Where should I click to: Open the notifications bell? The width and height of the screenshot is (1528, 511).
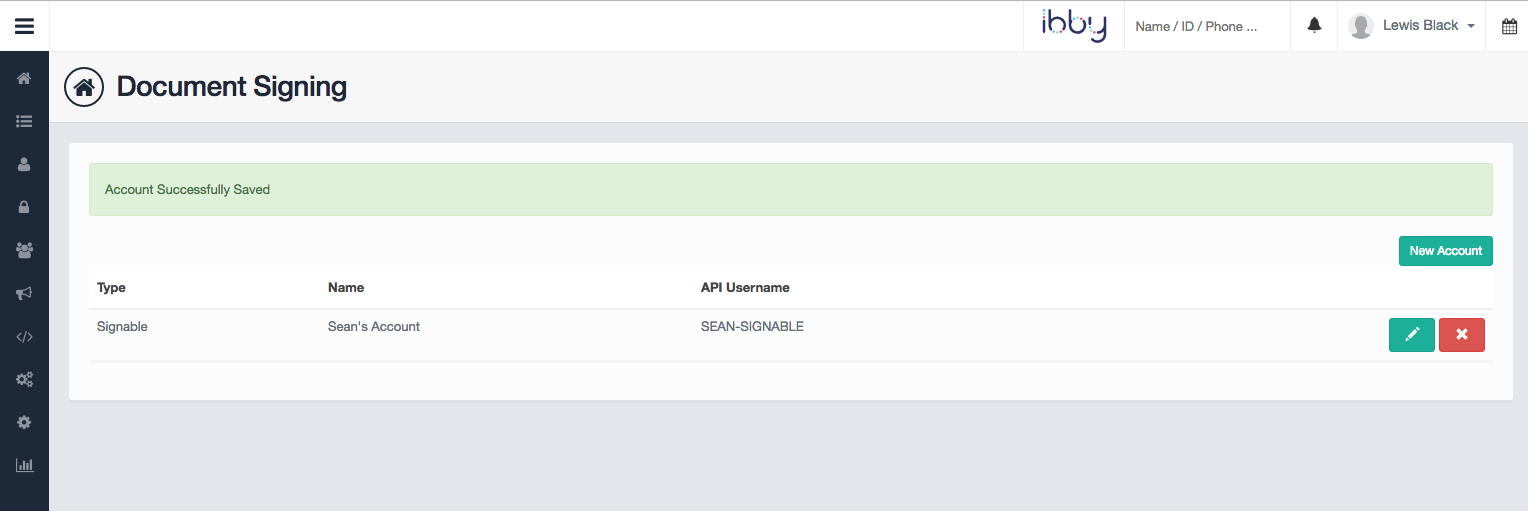click(1315, 26)
